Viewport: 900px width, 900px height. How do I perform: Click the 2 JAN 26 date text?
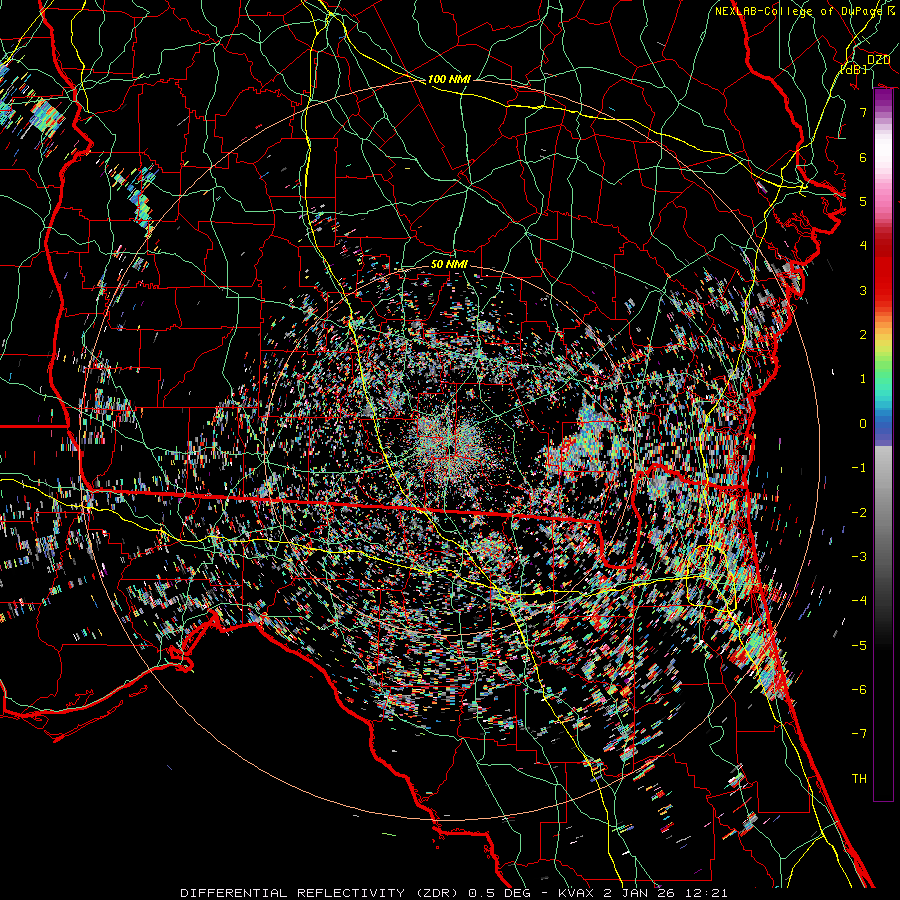pyautogui.click(x=638, y=893)
